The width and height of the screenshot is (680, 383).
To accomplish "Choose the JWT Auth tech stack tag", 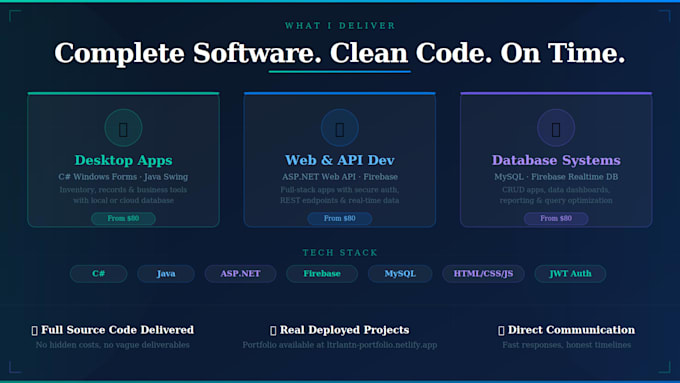I will [570, 274].
